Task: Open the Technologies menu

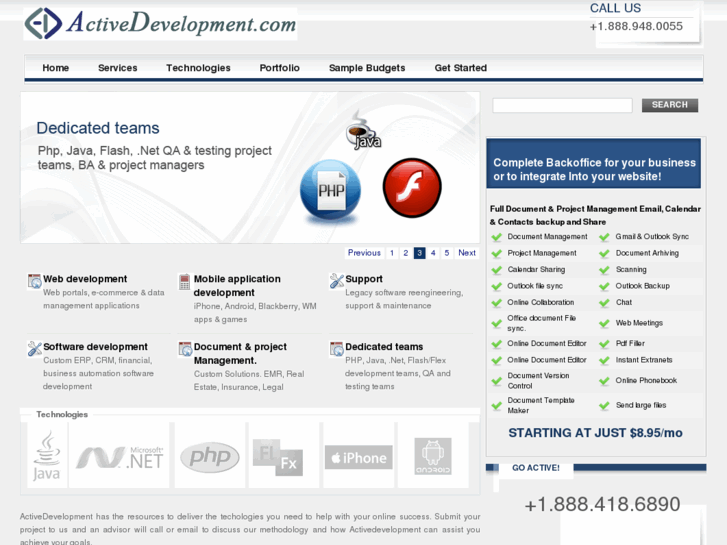Action: point(198,68)
